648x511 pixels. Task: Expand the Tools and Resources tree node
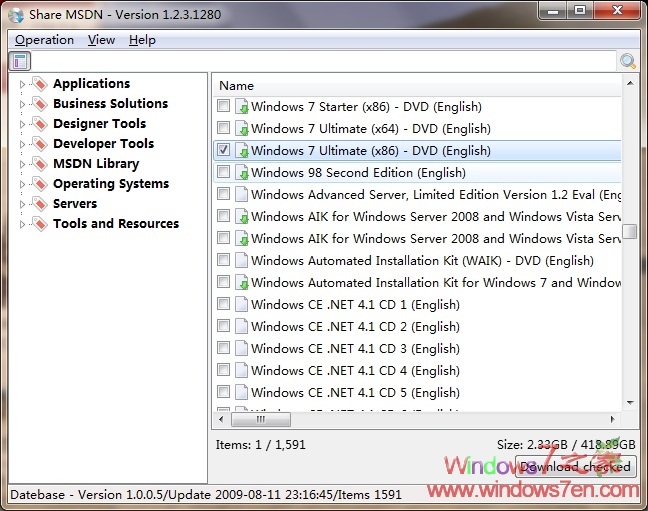(22, 224)
